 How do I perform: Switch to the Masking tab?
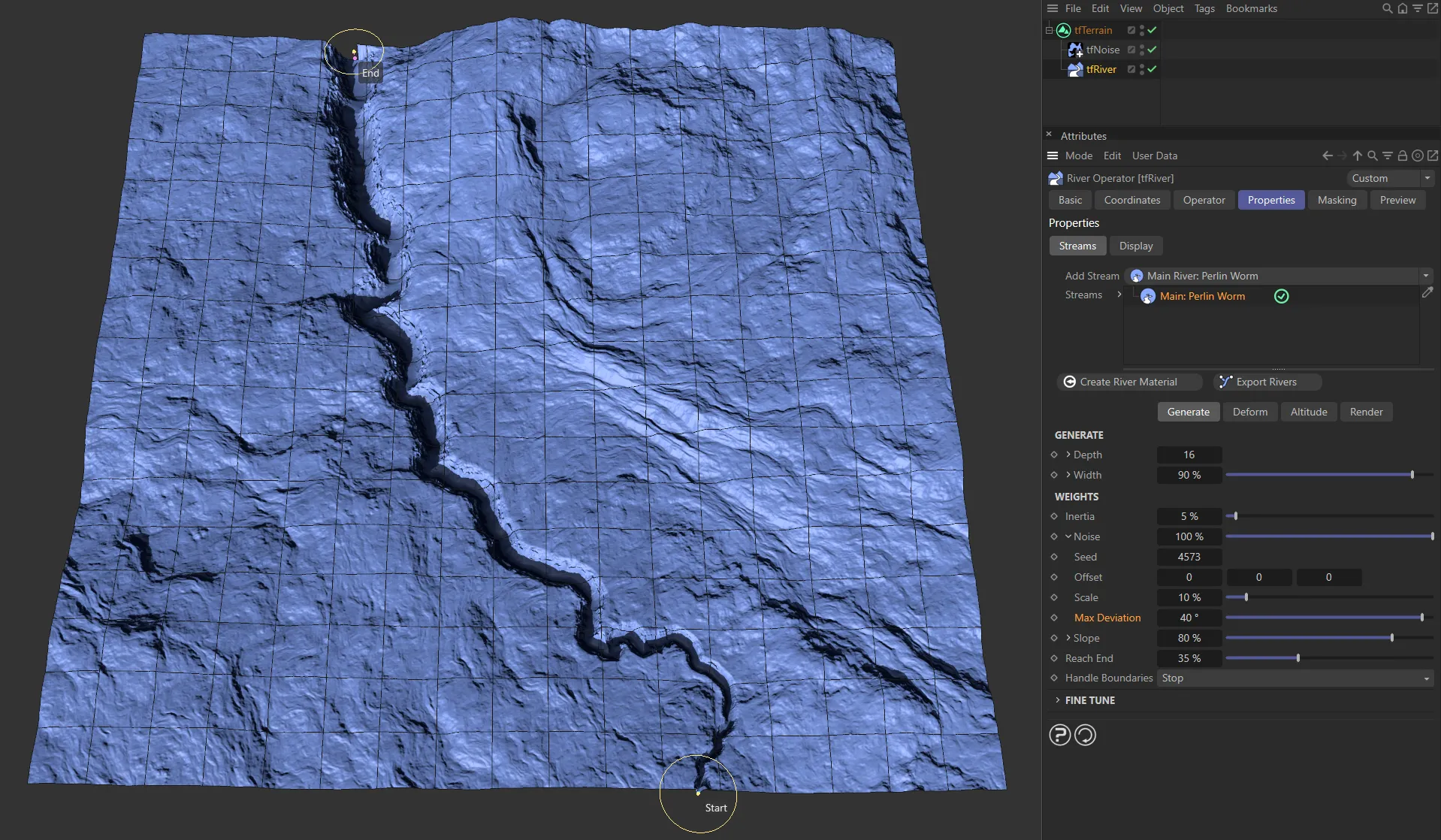pos(1337,200)
